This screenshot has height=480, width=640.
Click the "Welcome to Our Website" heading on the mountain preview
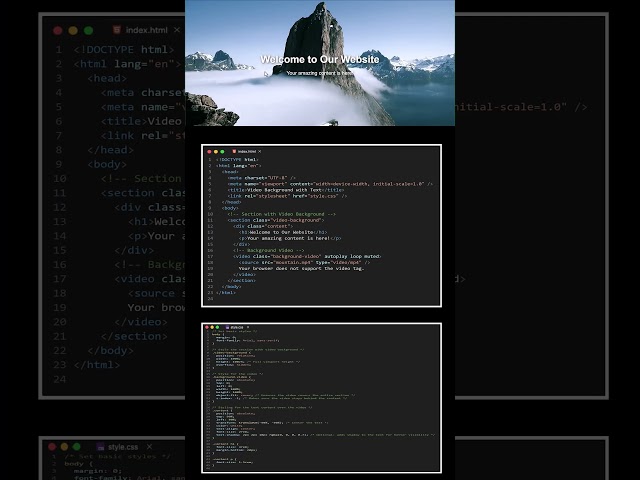320,60
